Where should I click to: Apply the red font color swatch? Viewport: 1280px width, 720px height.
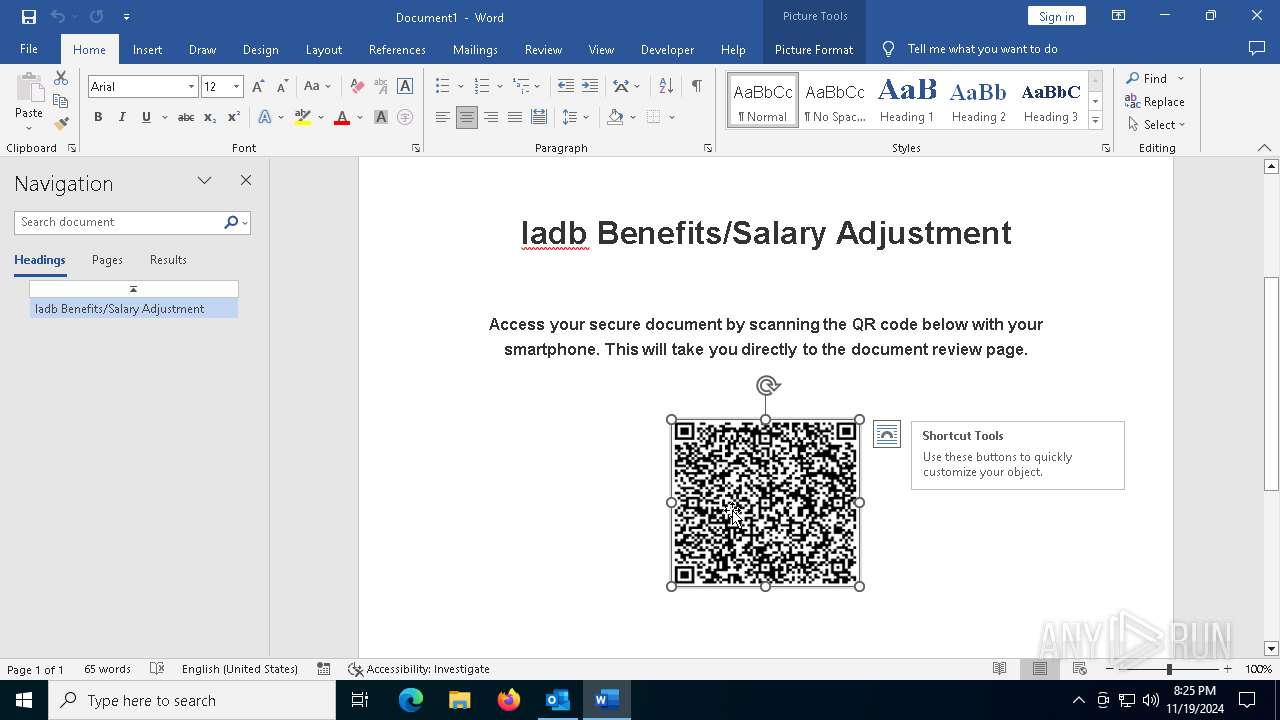(342, 117)
